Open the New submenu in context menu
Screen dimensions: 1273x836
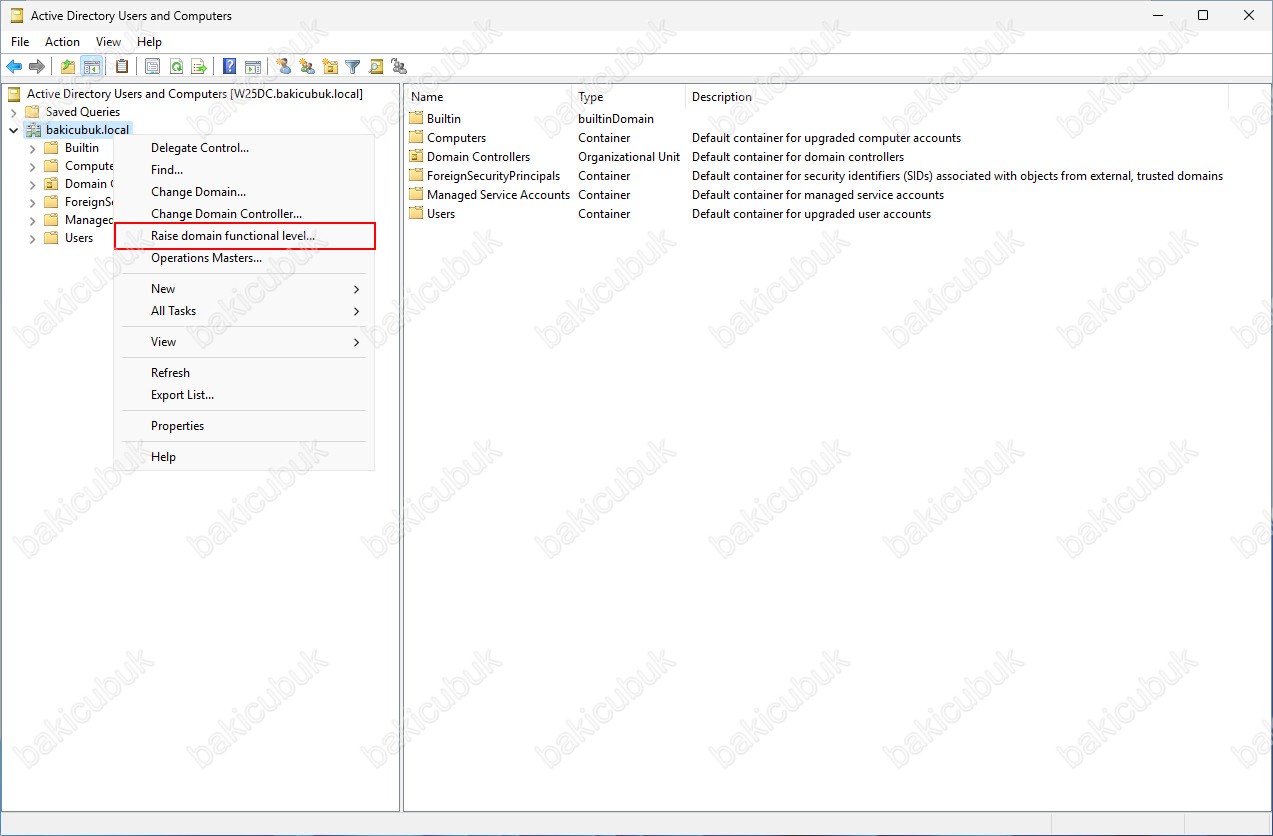click(244, 289)
